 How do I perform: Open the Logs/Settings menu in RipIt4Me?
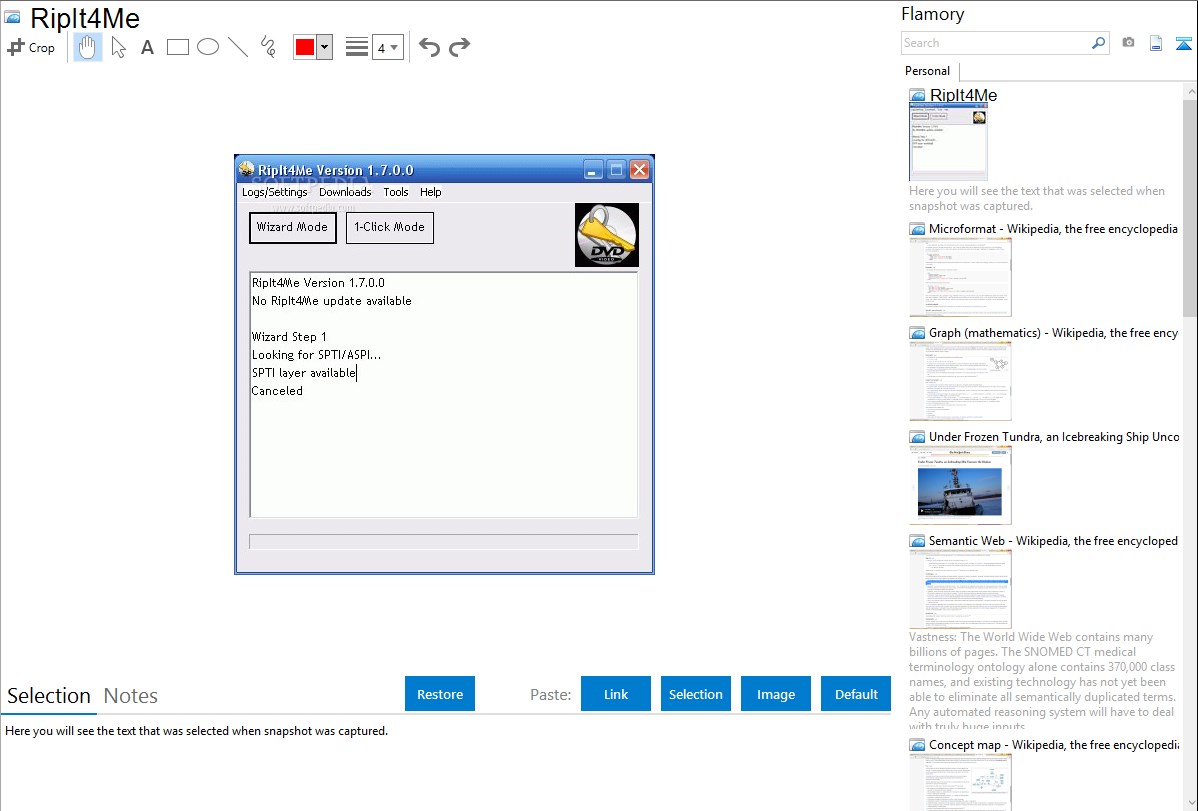[x=275, y=192]
